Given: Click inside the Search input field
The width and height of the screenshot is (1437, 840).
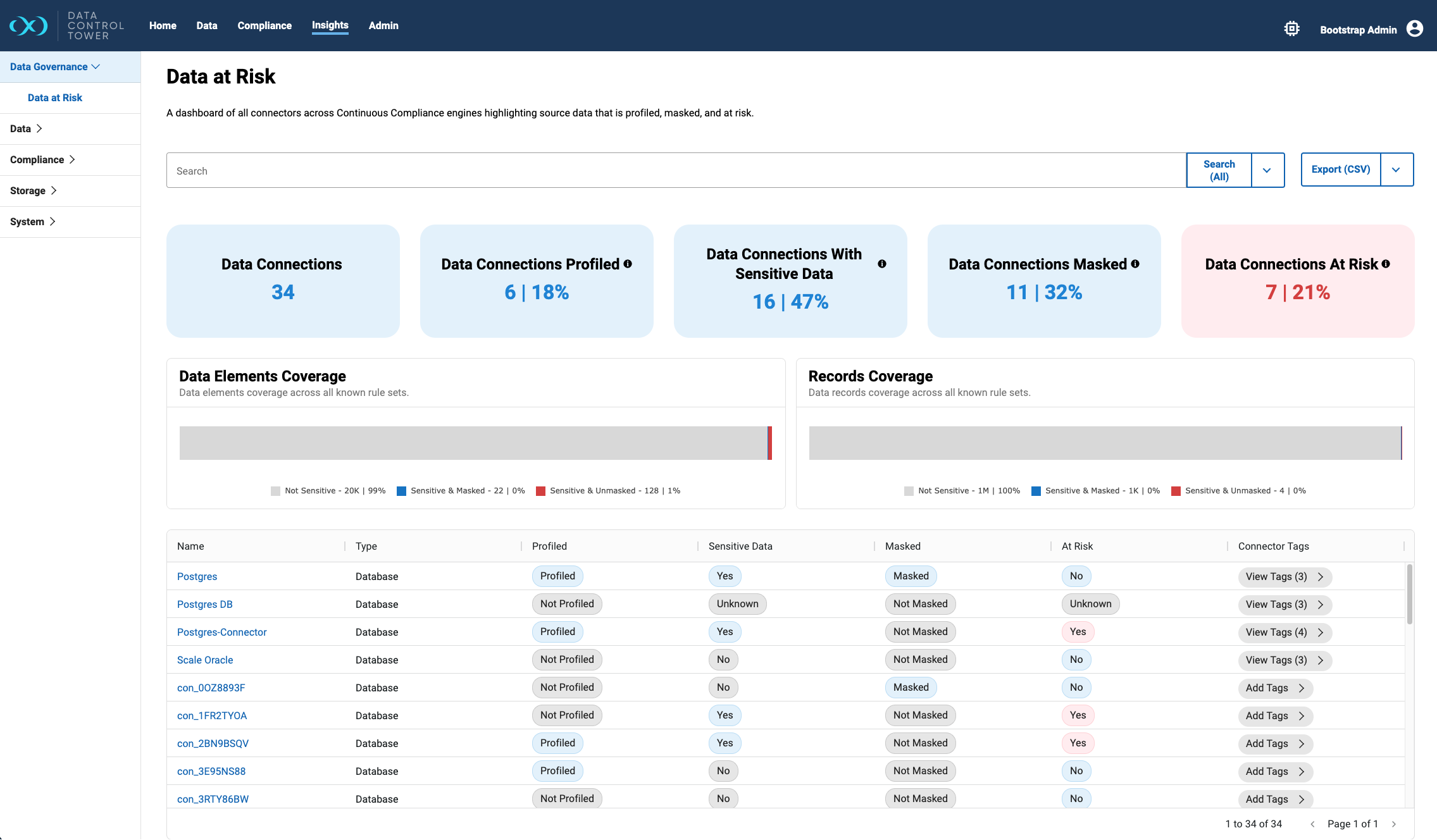Looking at the screenshot, I should coord(443,170).
